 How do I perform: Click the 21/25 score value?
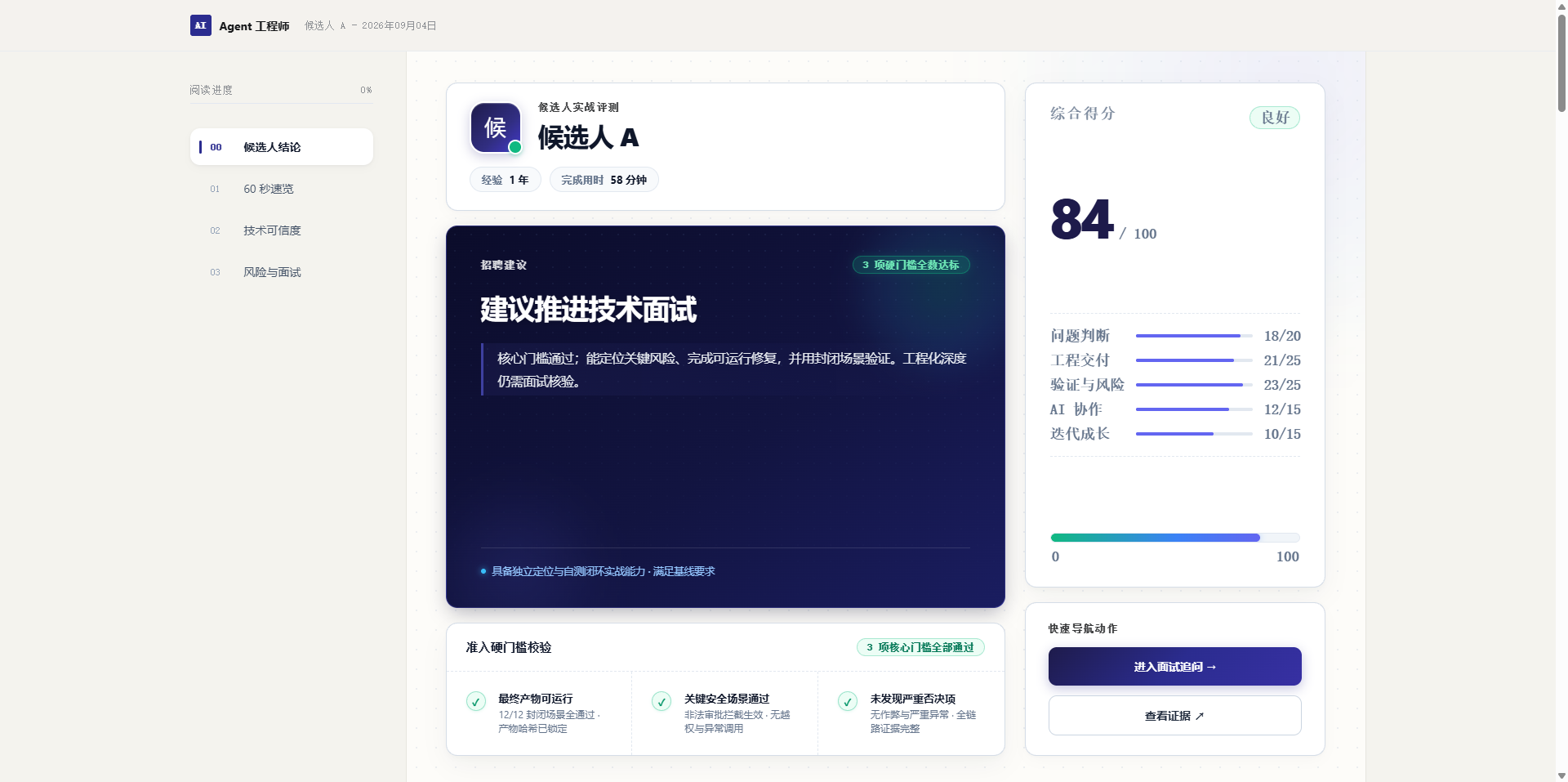1282,360
